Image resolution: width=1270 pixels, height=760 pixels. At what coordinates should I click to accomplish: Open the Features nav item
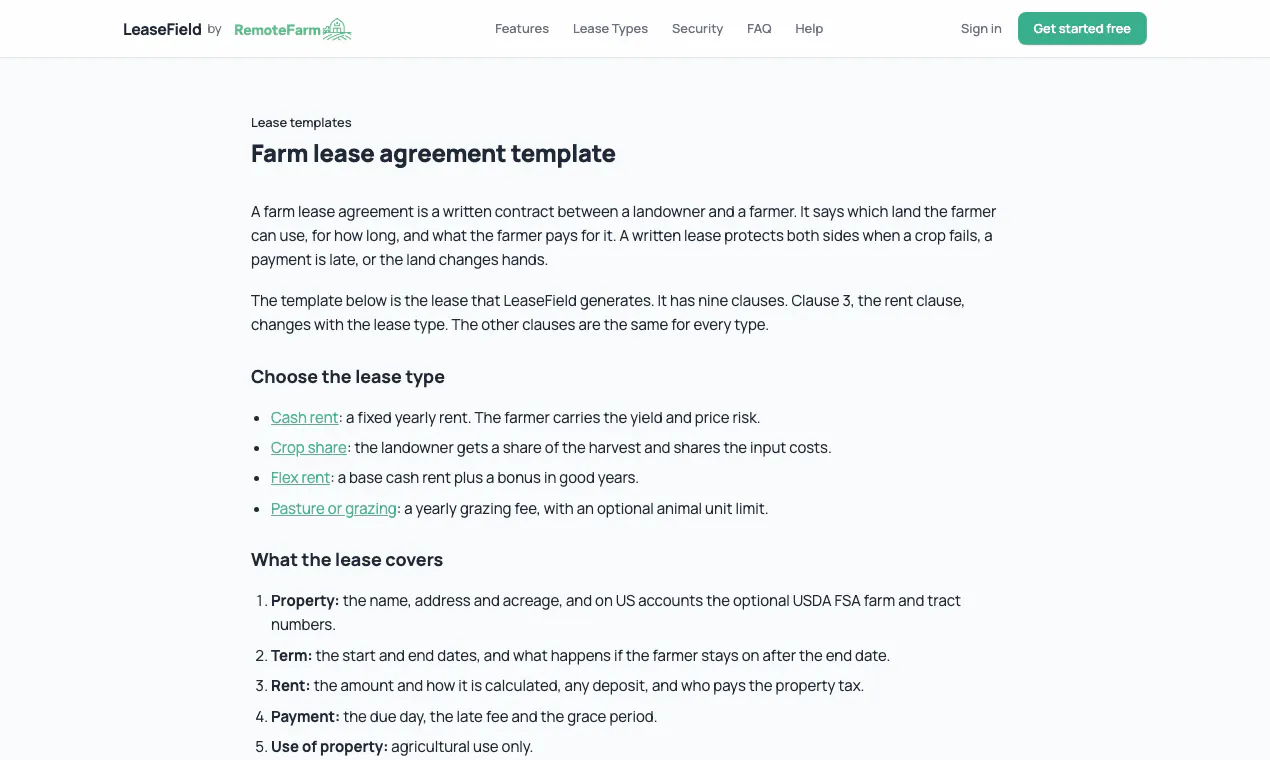[x=522, y=29]
